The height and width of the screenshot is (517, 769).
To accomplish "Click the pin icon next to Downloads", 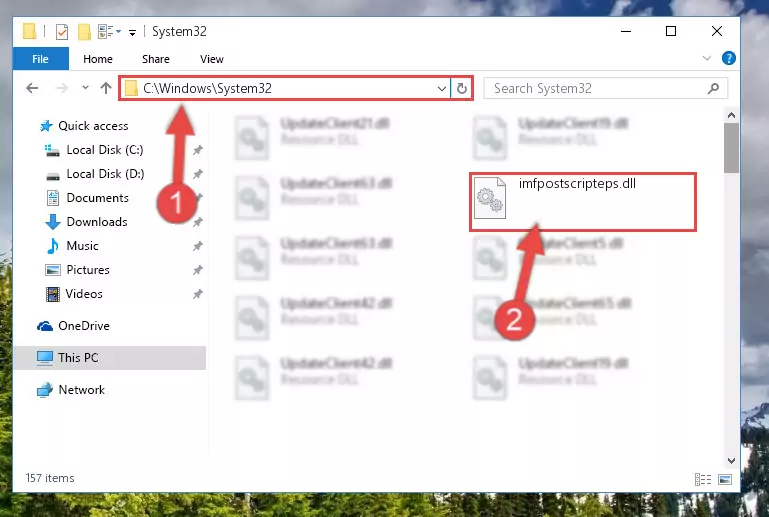I will 198,222.
